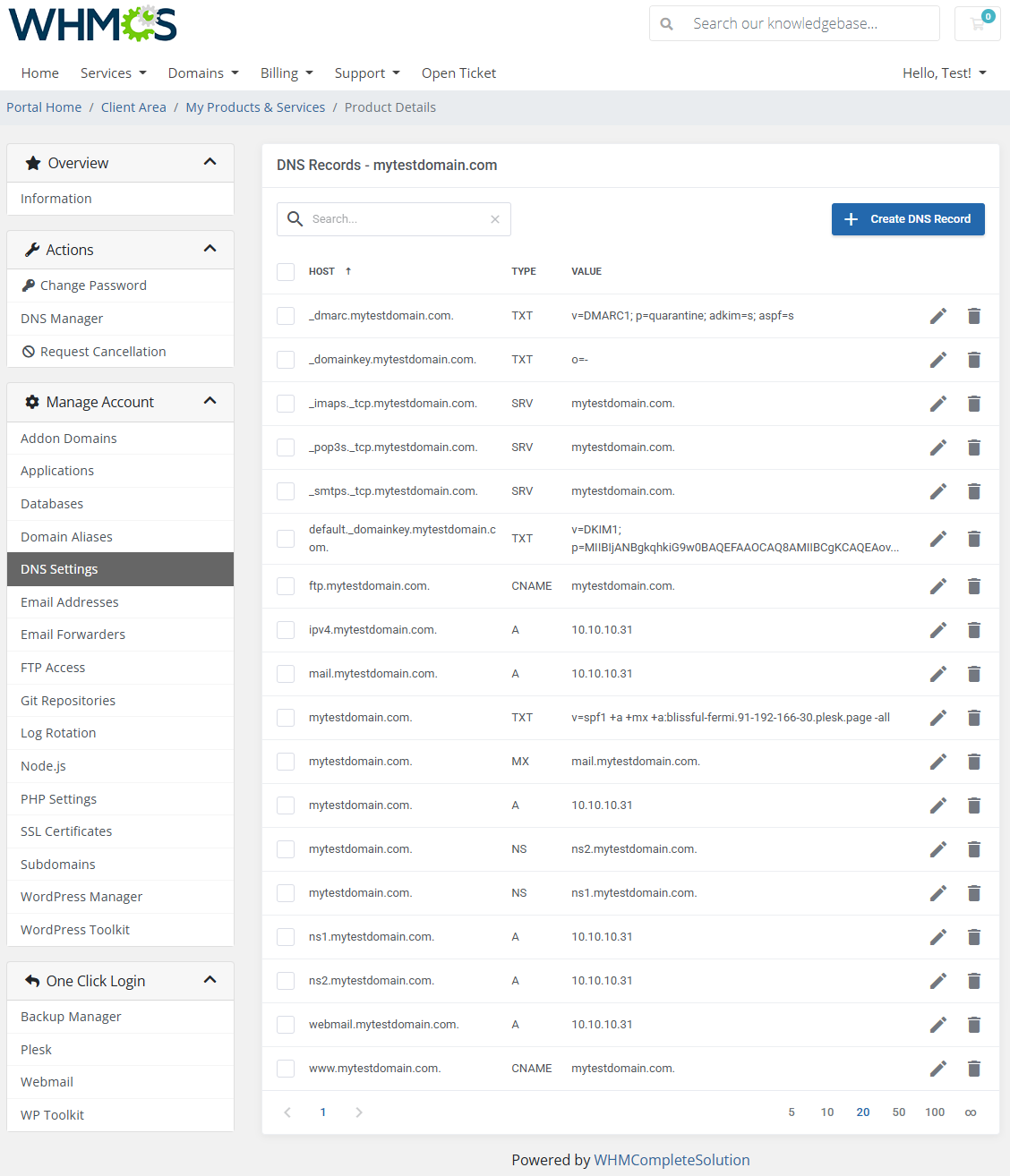Open the shopping cart icon
Screen dimensions: 1010x1176
click(976, 23)
